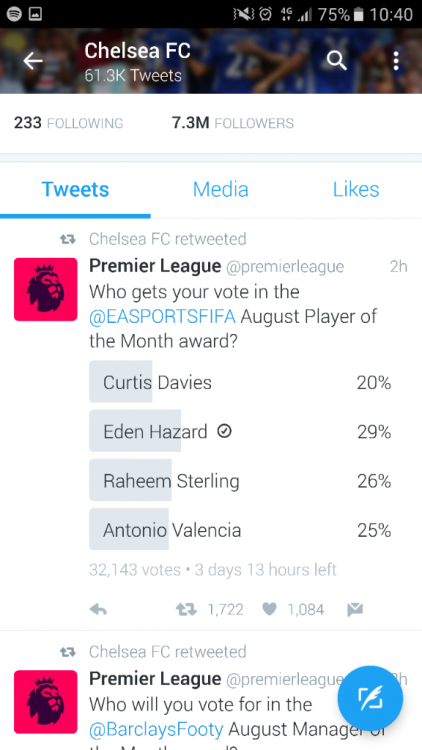Choose Raheem Sterling in the poll
The image size is (422, 750).
[240, 481]
